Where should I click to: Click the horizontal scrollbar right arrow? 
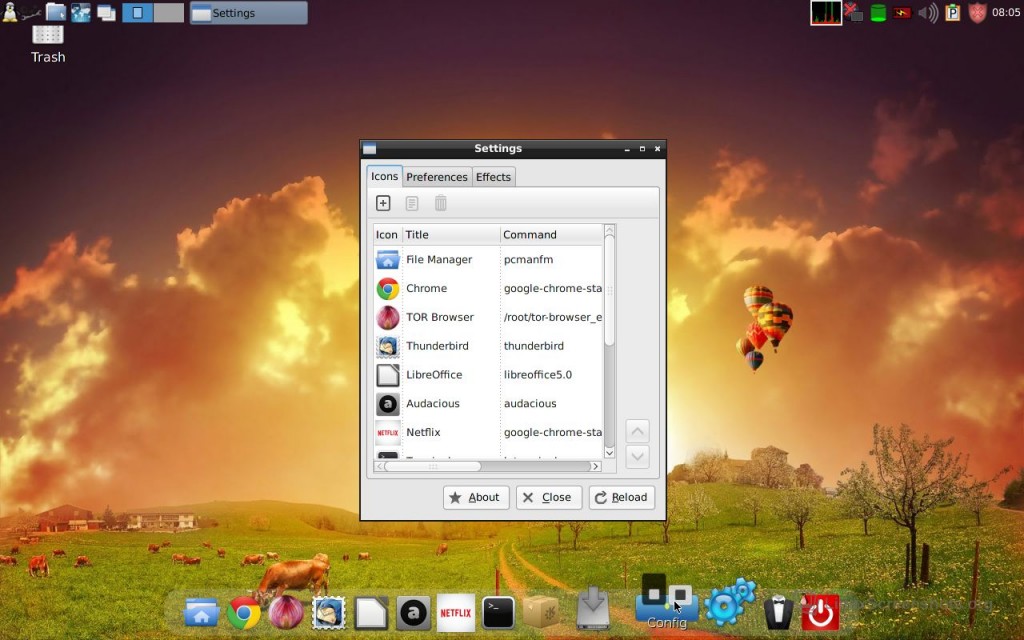point(596,466)
